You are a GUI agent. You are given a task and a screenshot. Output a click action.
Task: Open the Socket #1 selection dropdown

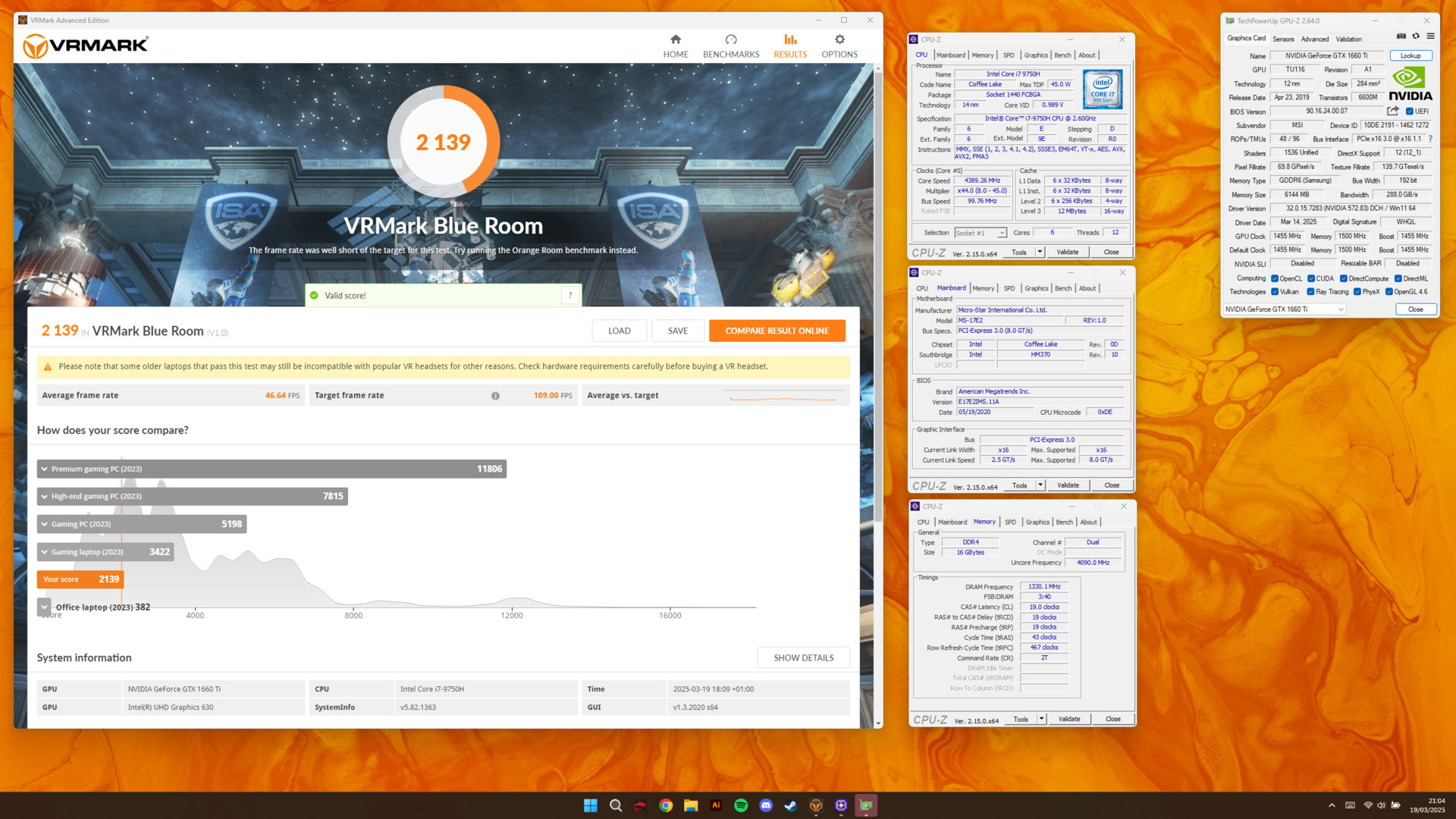coord(981,233)
